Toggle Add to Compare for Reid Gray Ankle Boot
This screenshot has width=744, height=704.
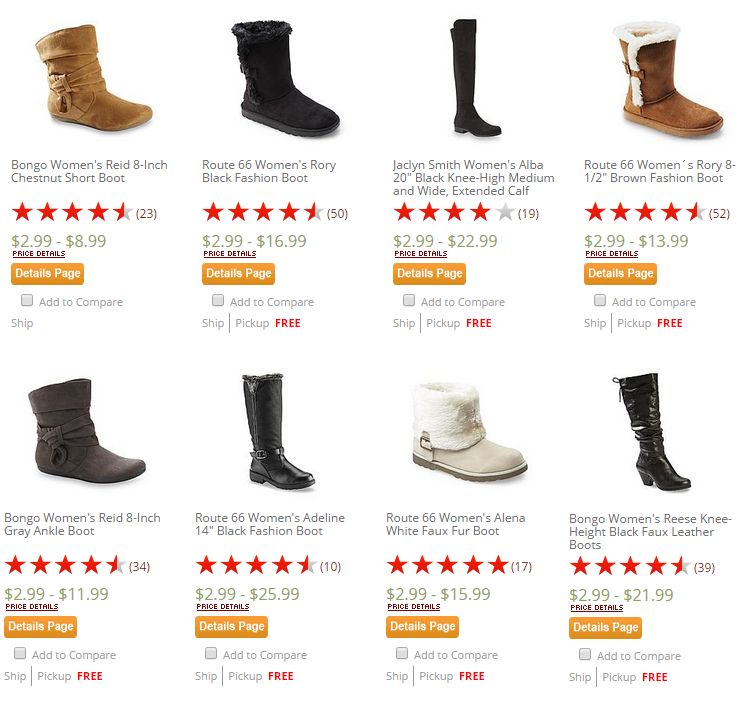tap(20, 653)
